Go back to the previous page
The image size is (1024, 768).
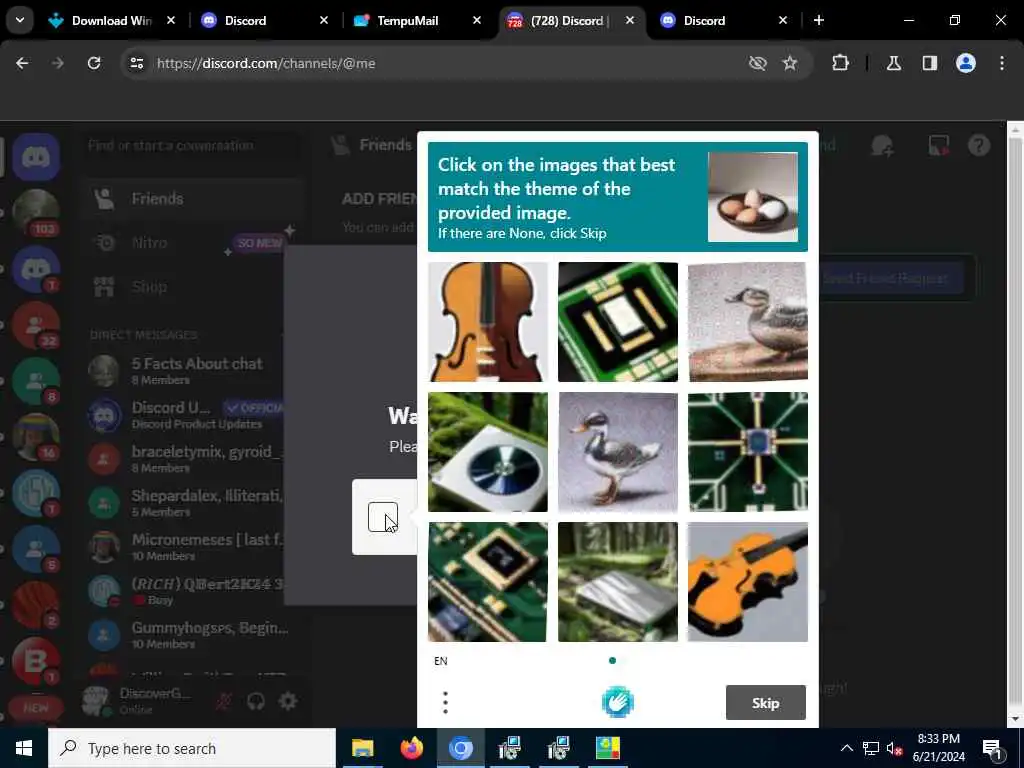tap(22, 63)
